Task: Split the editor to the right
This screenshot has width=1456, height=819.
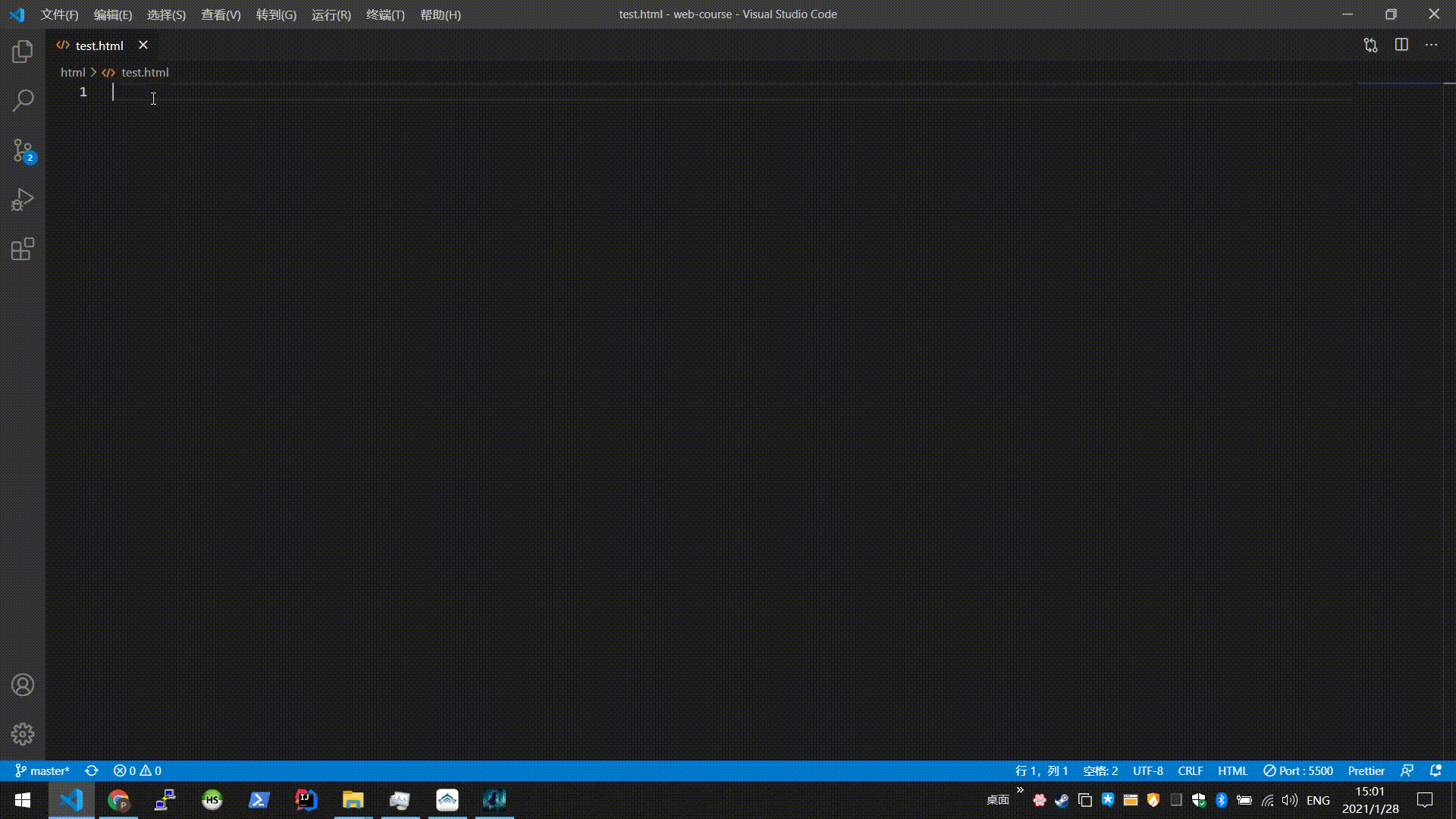Action: [1401, 45]
